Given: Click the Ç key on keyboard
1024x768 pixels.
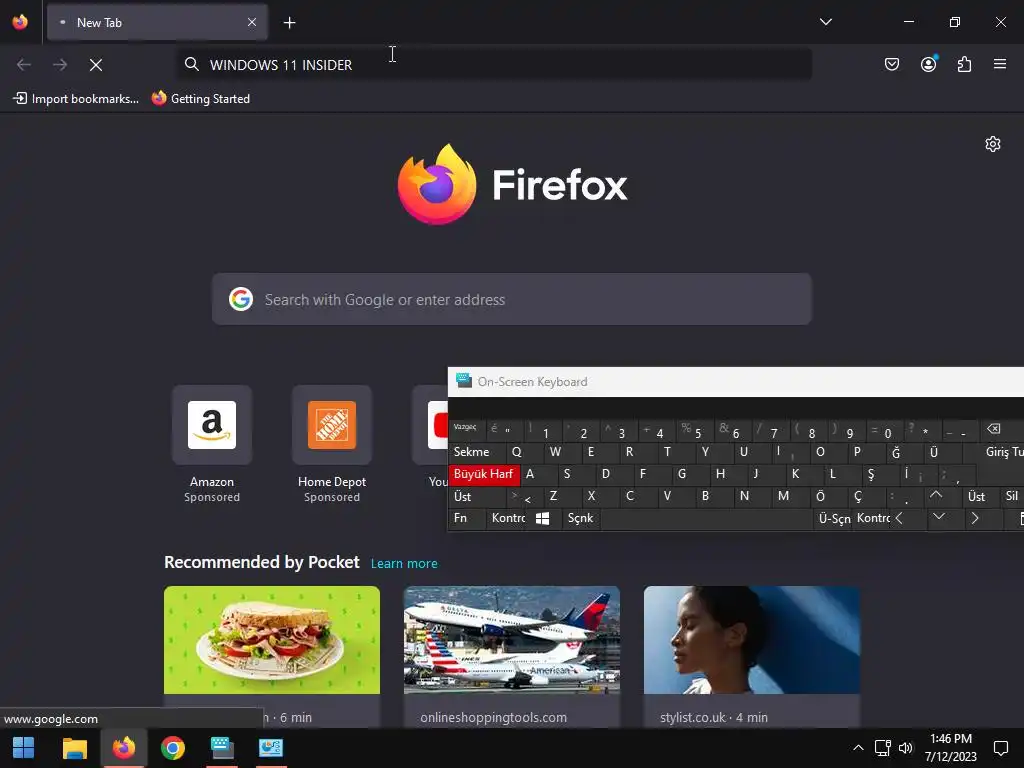Looking at the screenshot, I should tap(866, 496).
